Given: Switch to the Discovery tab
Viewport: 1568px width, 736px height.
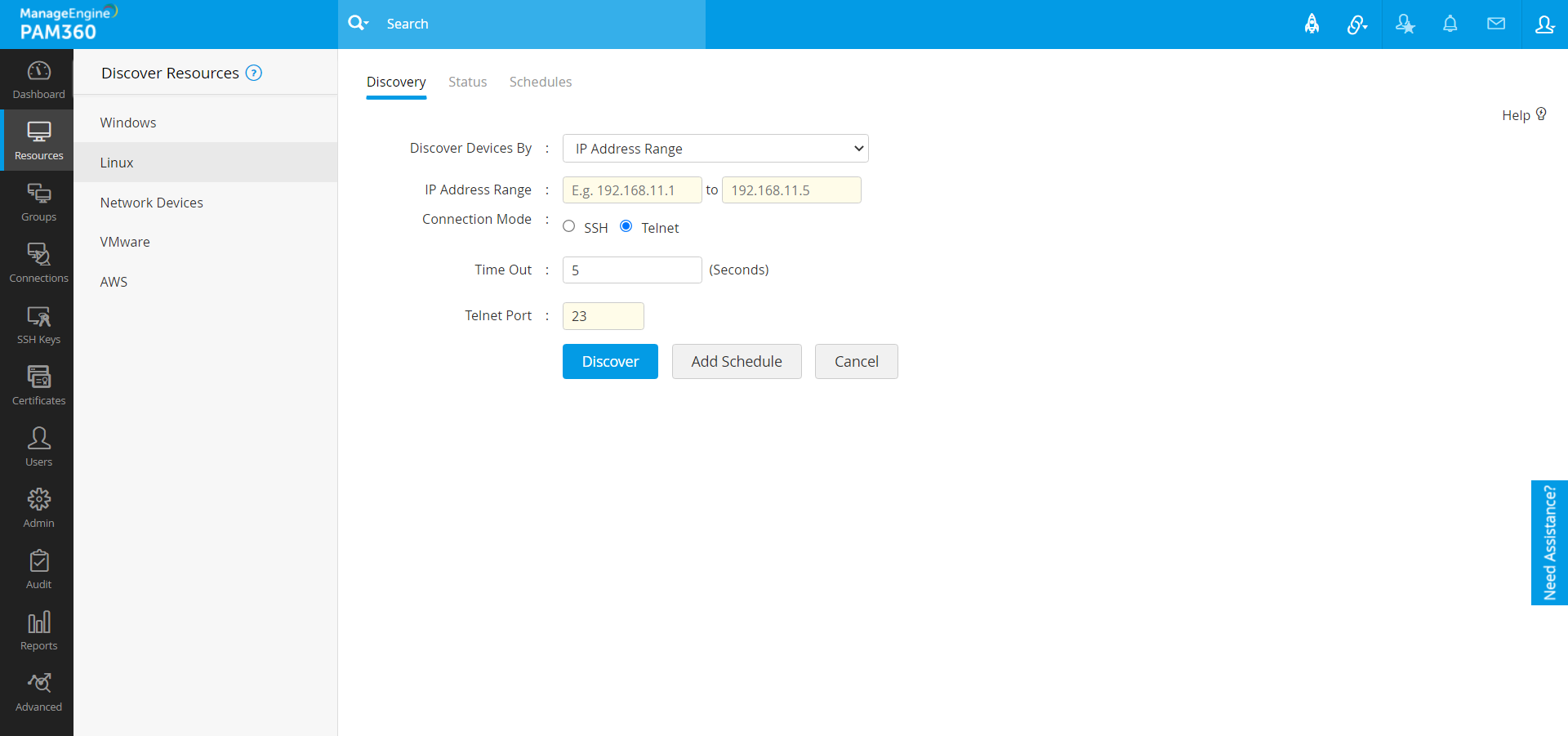Looking at the screenshot, I should 396,82.
